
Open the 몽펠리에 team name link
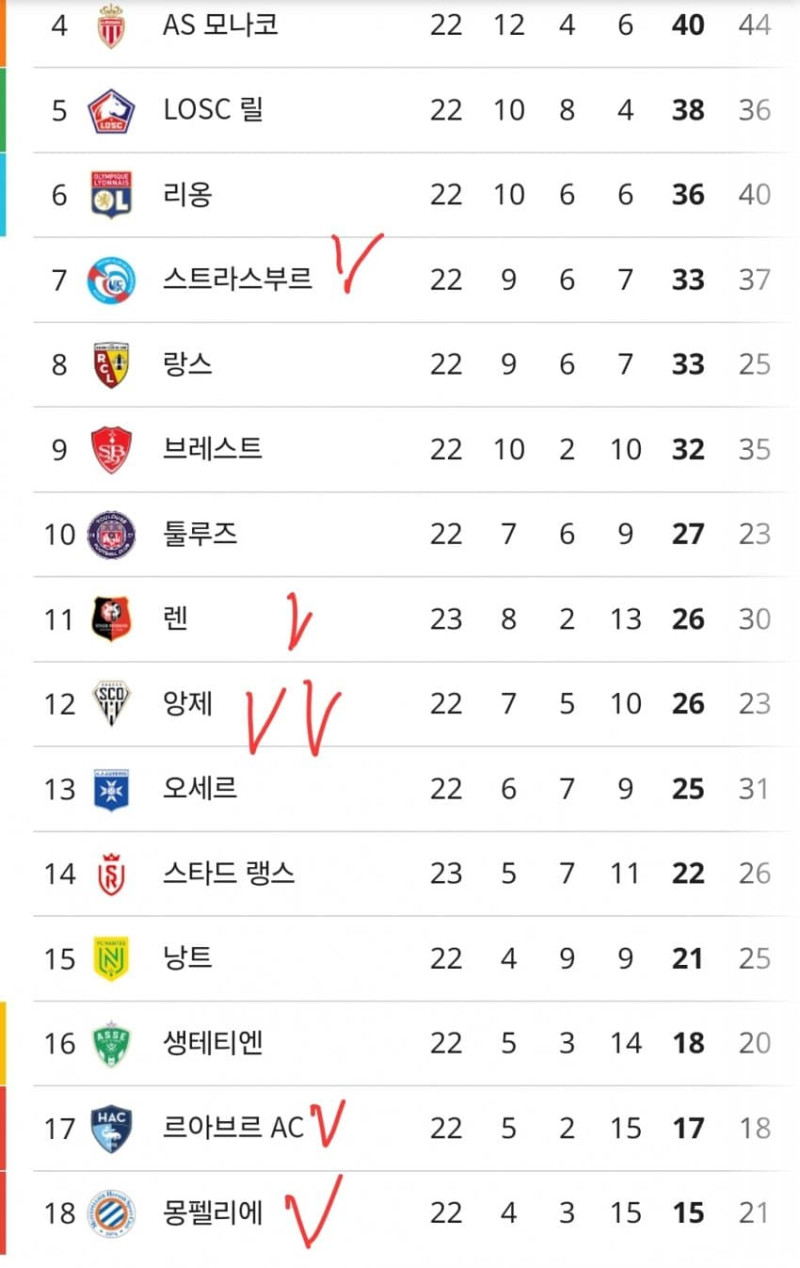[x=214, y=1213]
